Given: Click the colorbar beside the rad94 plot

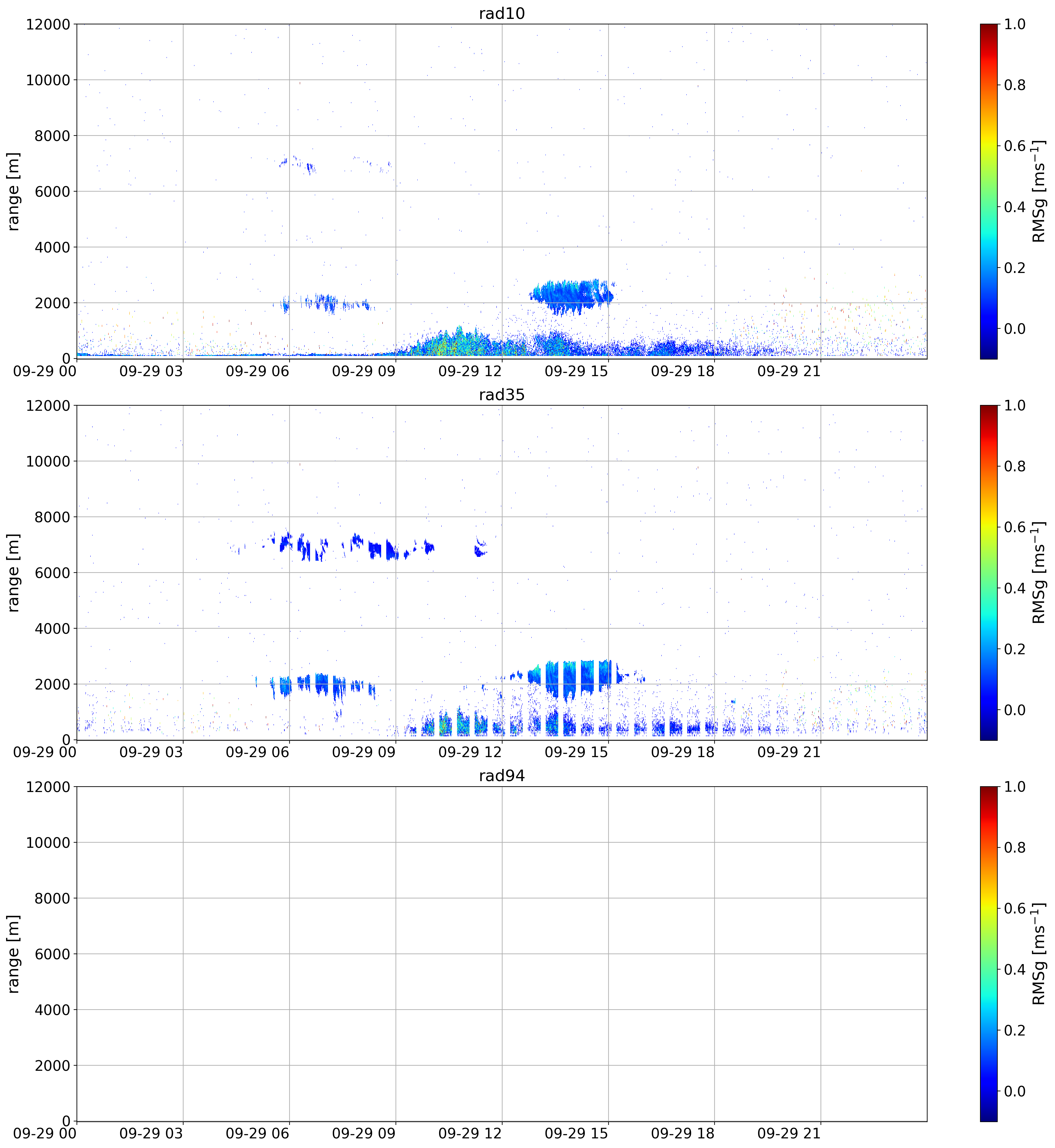Looking at the screenshot, I should tap(988, 954).
